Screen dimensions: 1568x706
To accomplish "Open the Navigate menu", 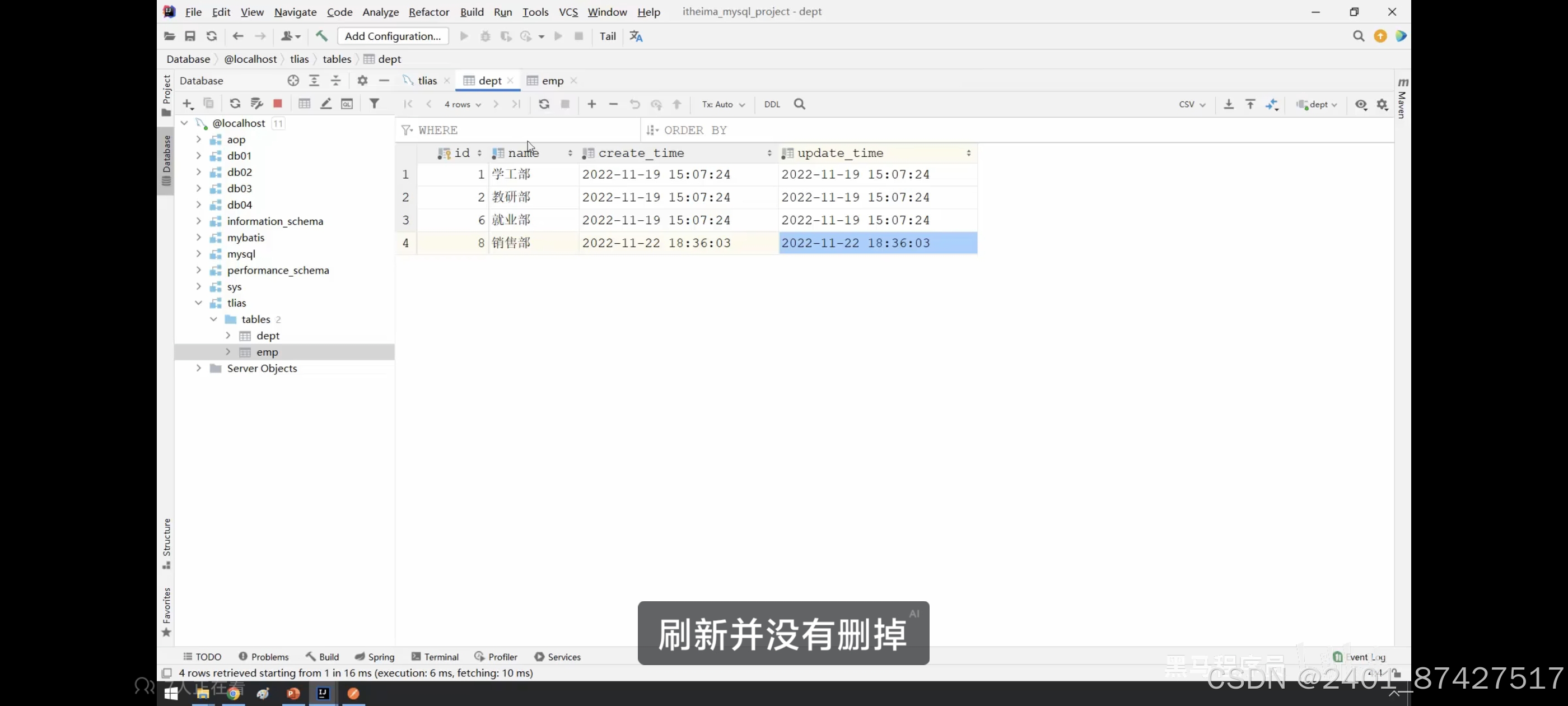I will pos(295,12).
